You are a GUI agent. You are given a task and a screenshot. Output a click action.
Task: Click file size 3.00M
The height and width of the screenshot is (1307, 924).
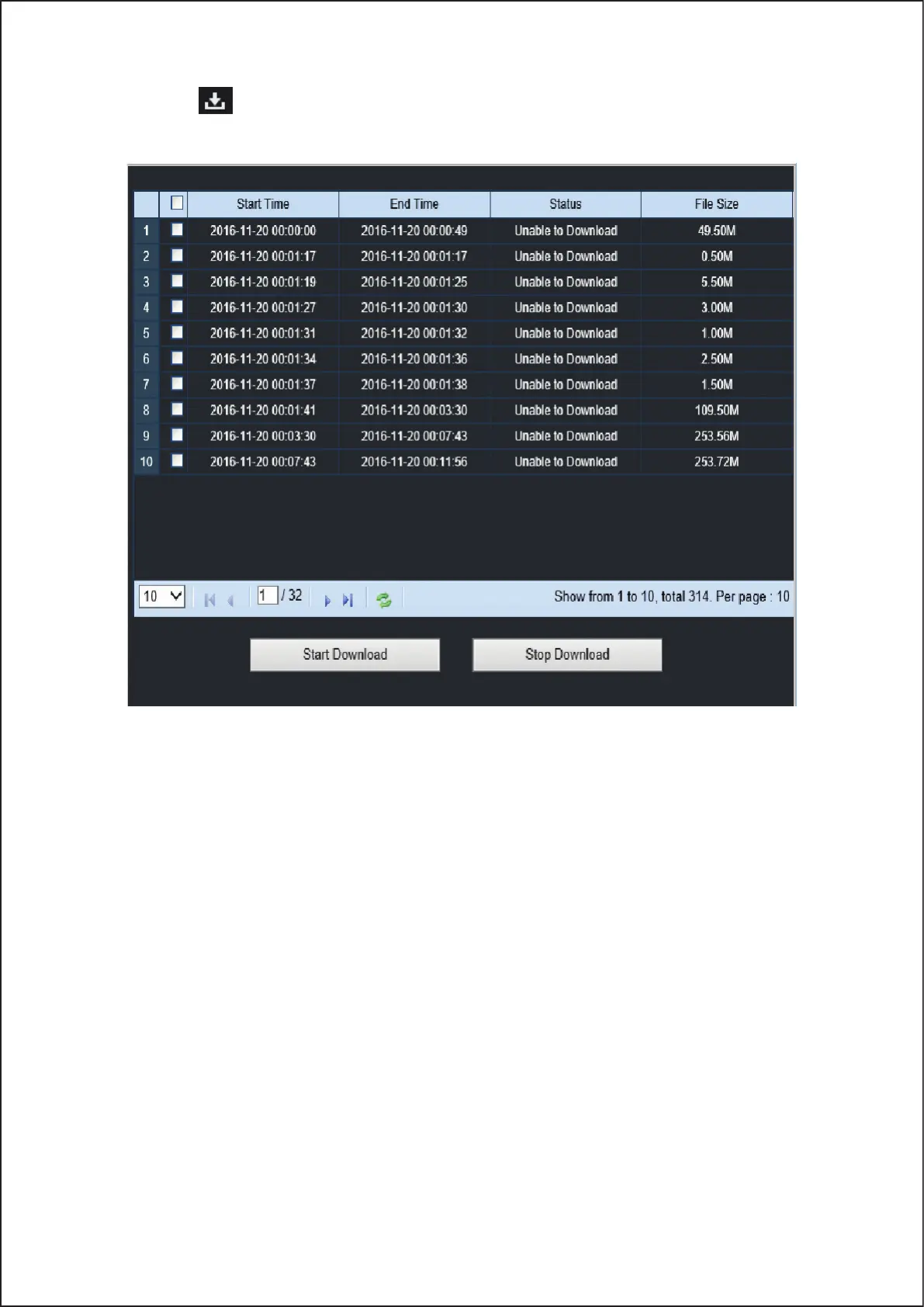(x=717, y=307)
